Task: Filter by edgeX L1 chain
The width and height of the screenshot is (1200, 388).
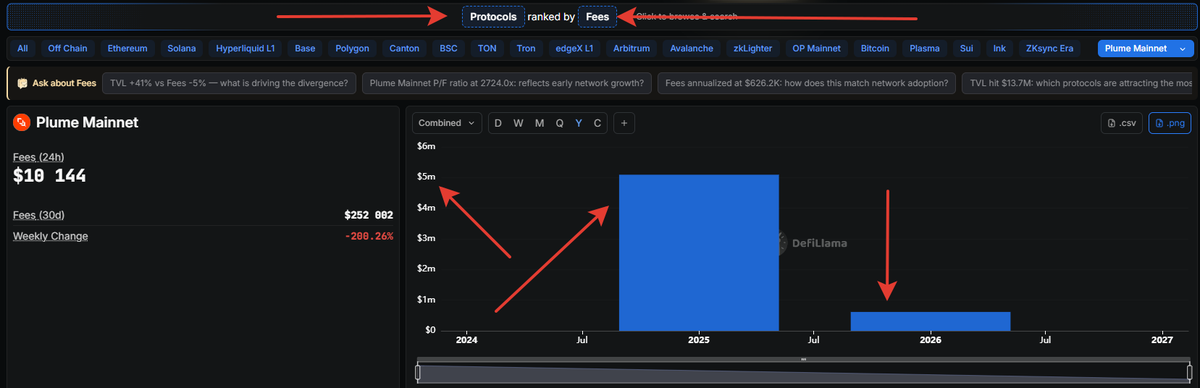Action: tap(575, 48)
